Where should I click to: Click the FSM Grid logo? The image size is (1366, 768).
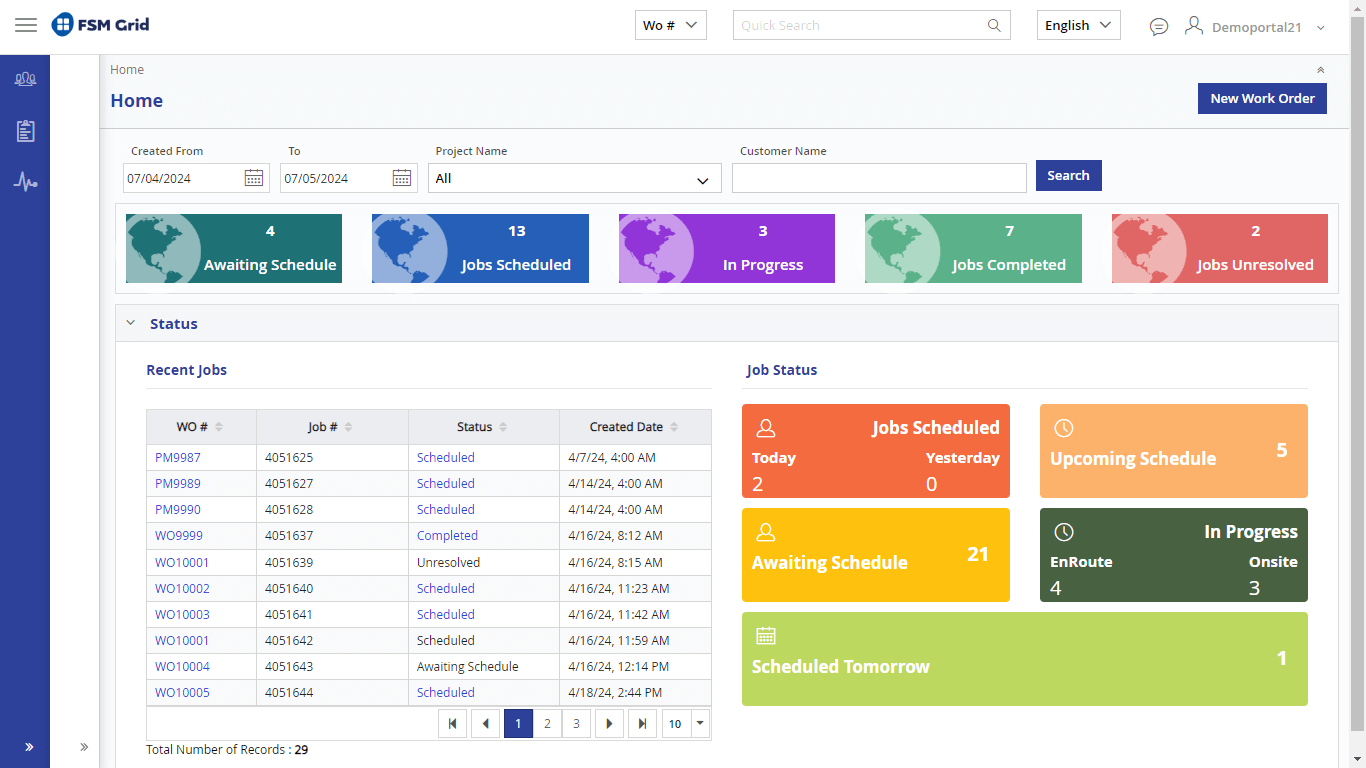tap(101, 25)
